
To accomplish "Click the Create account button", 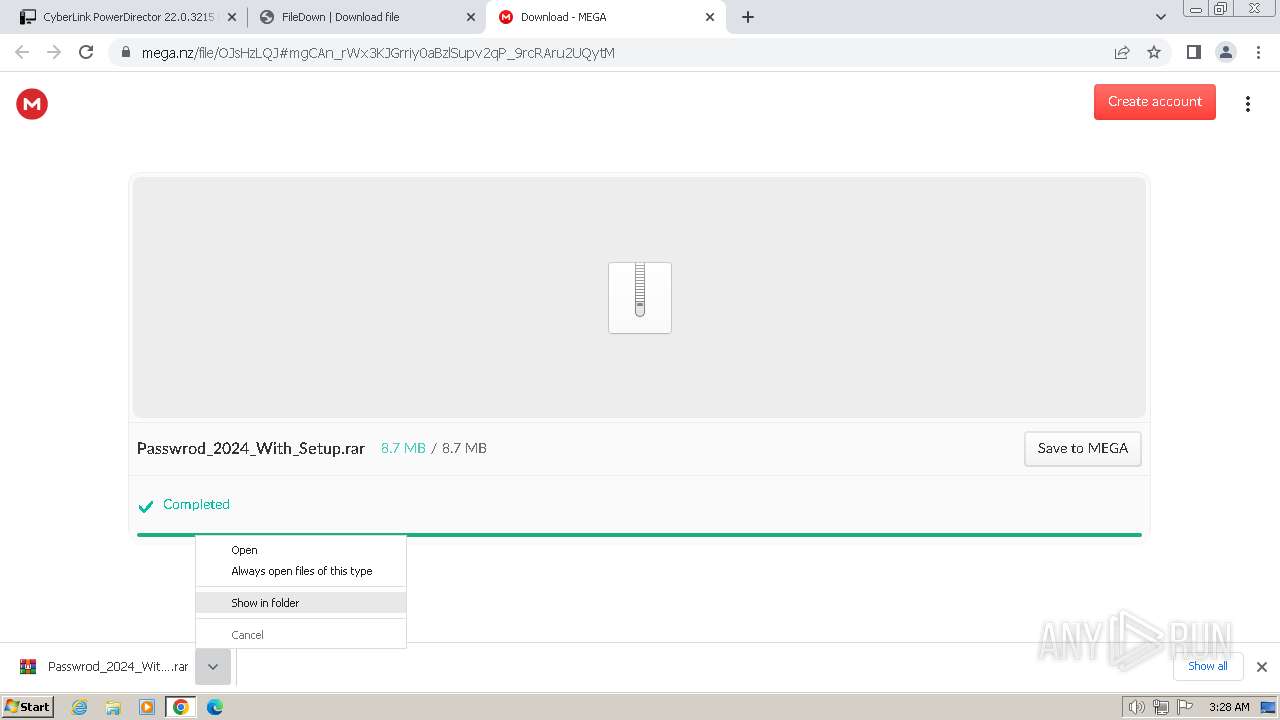I will click(1154, 101).
